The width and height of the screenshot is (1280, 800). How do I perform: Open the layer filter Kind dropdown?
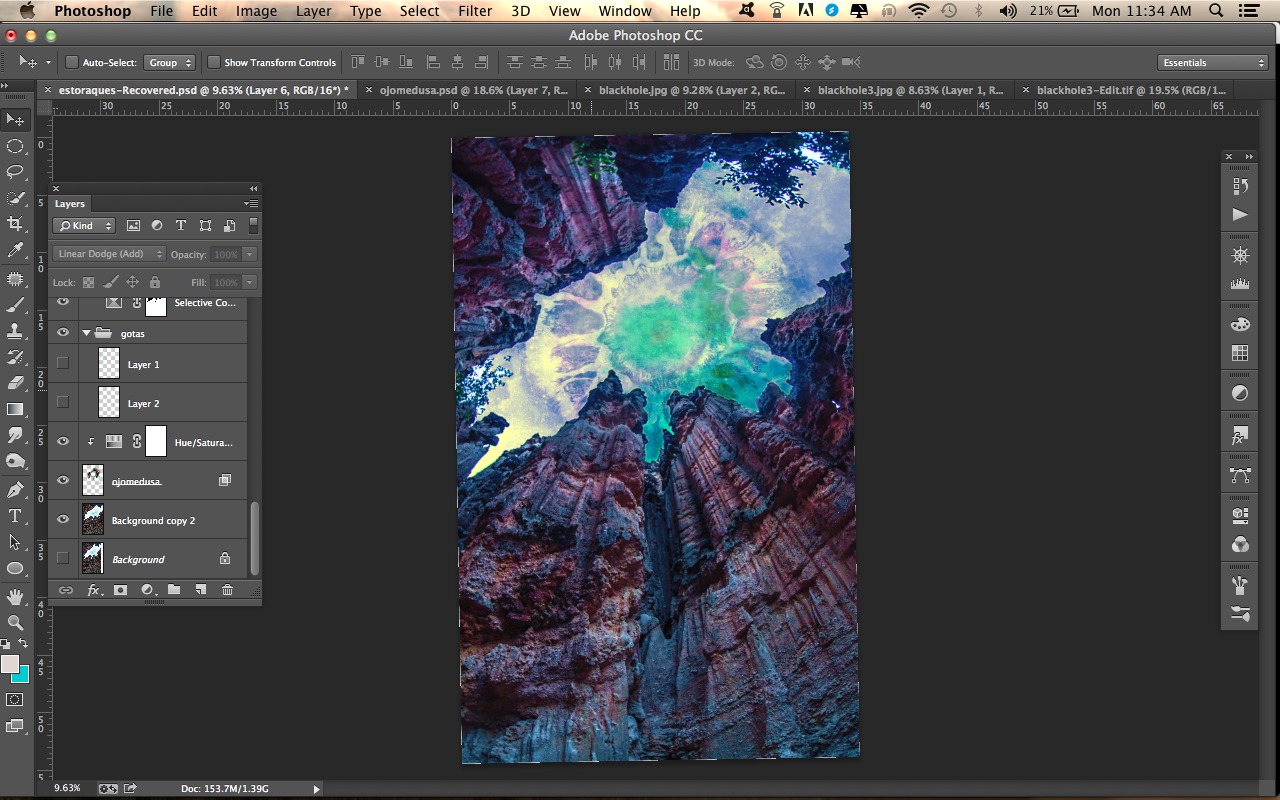coord(85,226)
